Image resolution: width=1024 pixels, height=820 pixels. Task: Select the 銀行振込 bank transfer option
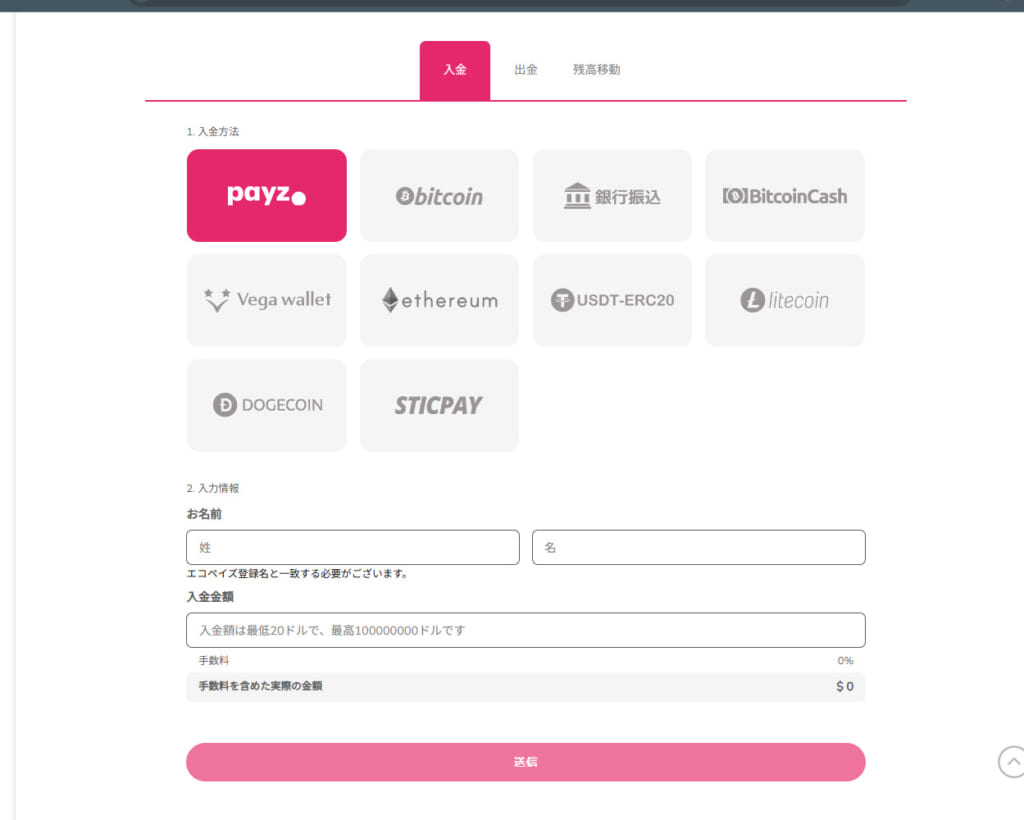click(x=612, y=195)
